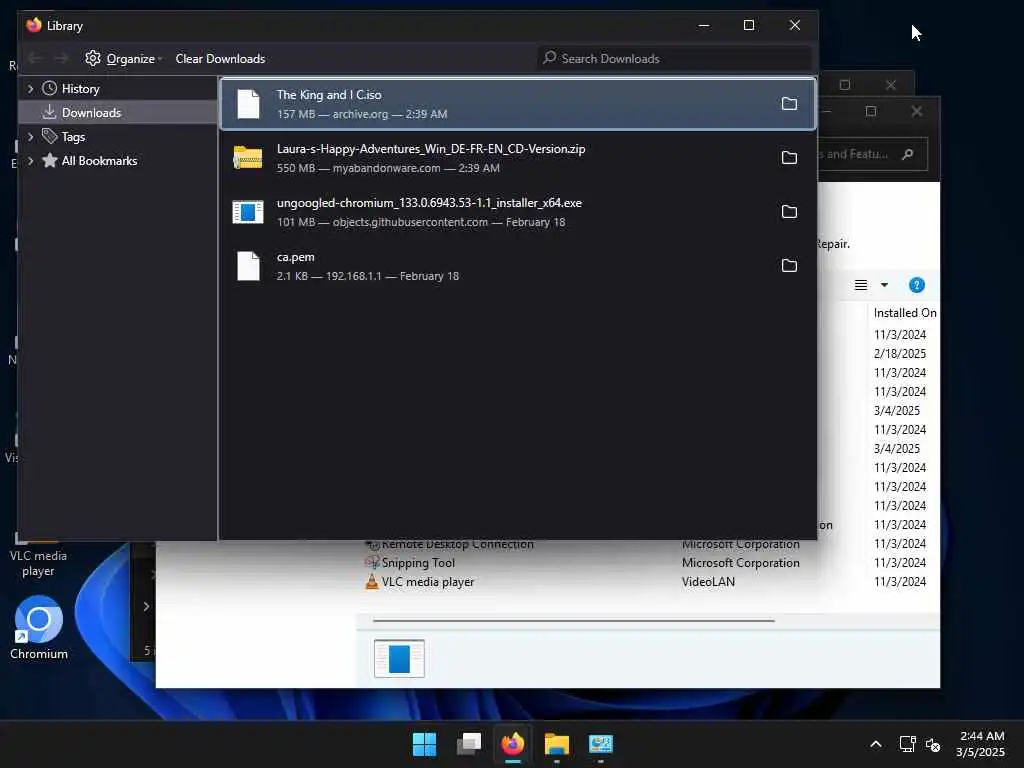Image resolution: width=1024 pixels, height=768 pixels.
Task: Click the view options list icon in Programs window
Action: coord(861,285)
